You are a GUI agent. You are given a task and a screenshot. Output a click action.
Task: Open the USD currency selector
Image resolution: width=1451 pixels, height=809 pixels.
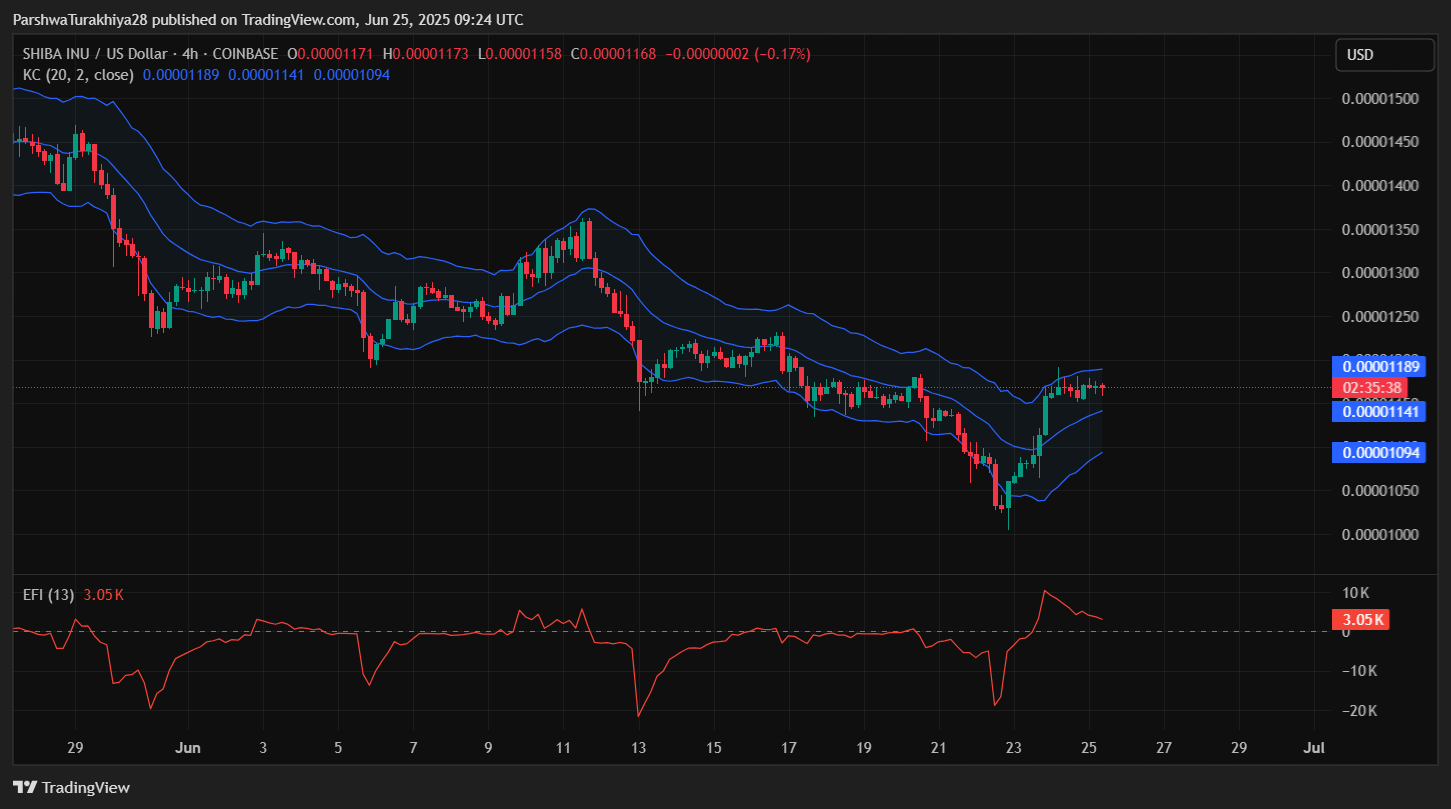coord(1383,55)
